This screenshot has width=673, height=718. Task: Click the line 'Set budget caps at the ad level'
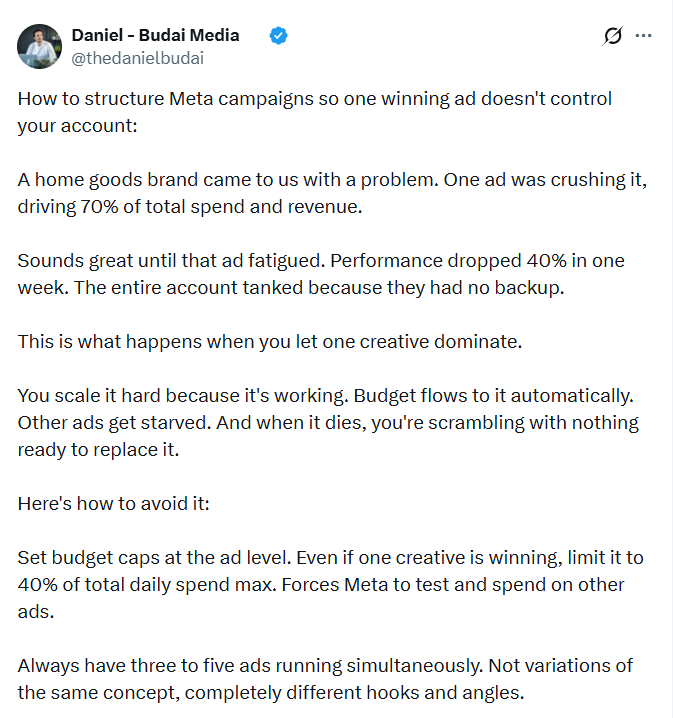[331, 558]
